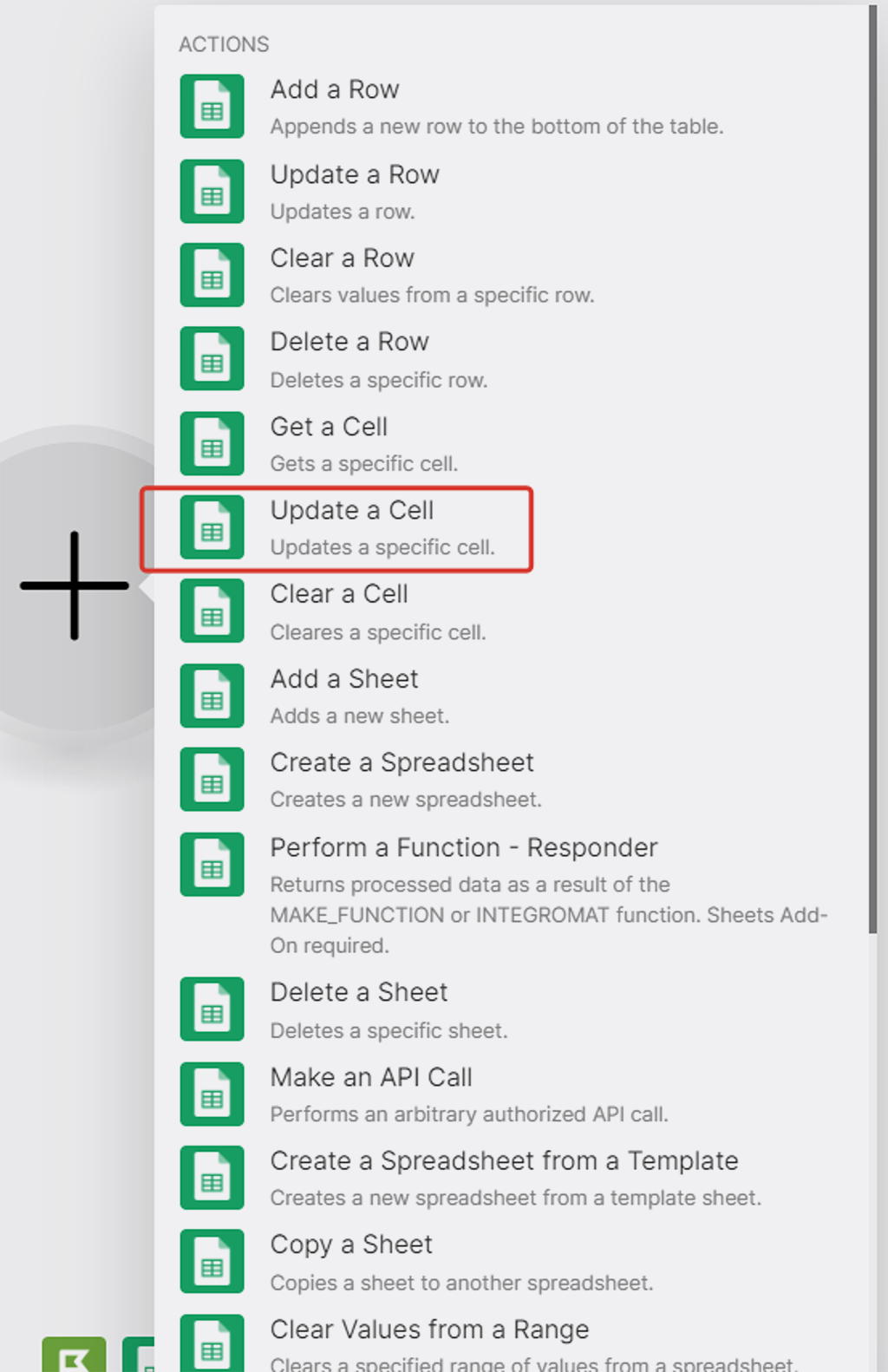Click 'Copies a sheet to another spreadsheet.' text

(461, 1283)
